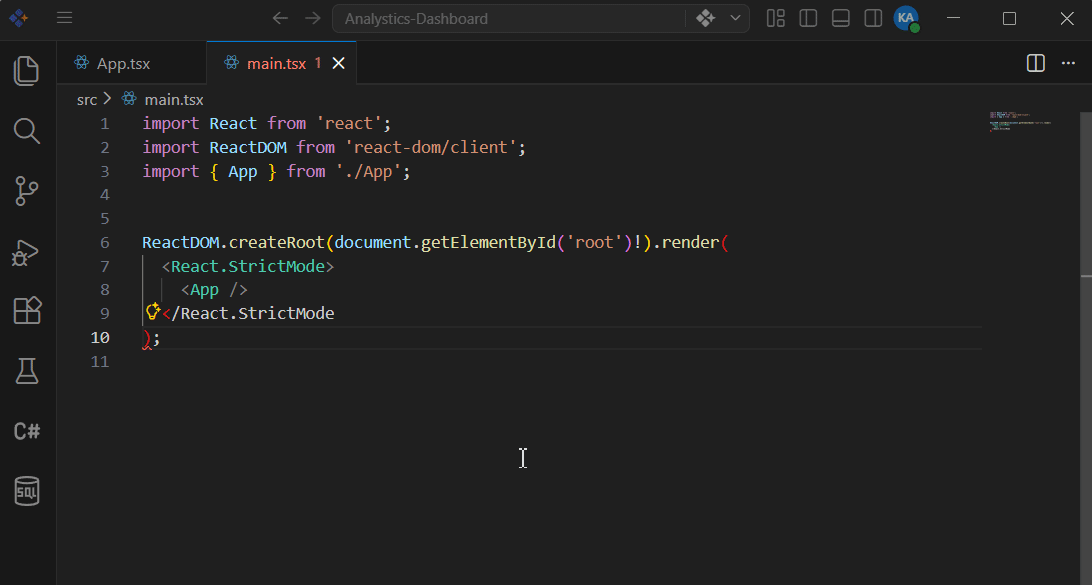1092x585 pixels.
Task: Expand the Copilot dropdown chevron
Action: click(735, 19)
